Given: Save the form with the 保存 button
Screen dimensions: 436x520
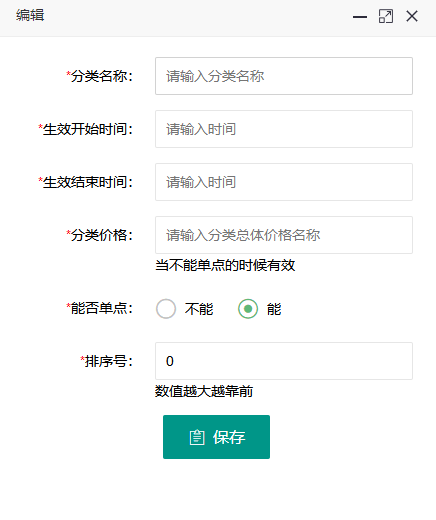Looking at the screenshot, I should 216,437.
